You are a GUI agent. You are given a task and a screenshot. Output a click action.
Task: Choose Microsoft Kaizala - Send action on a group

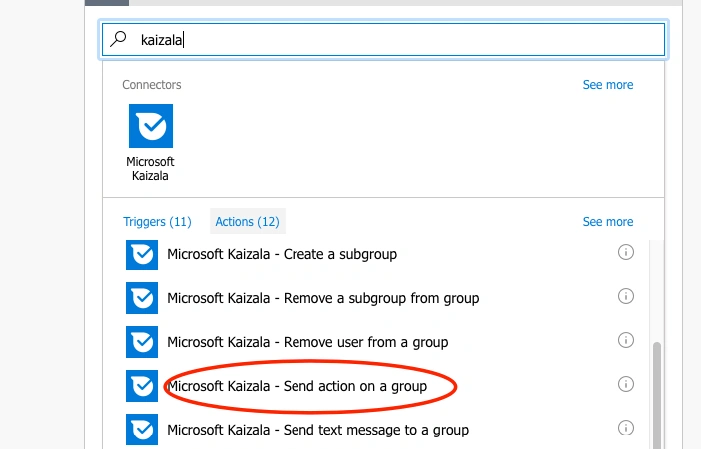[x=297, y=385]
